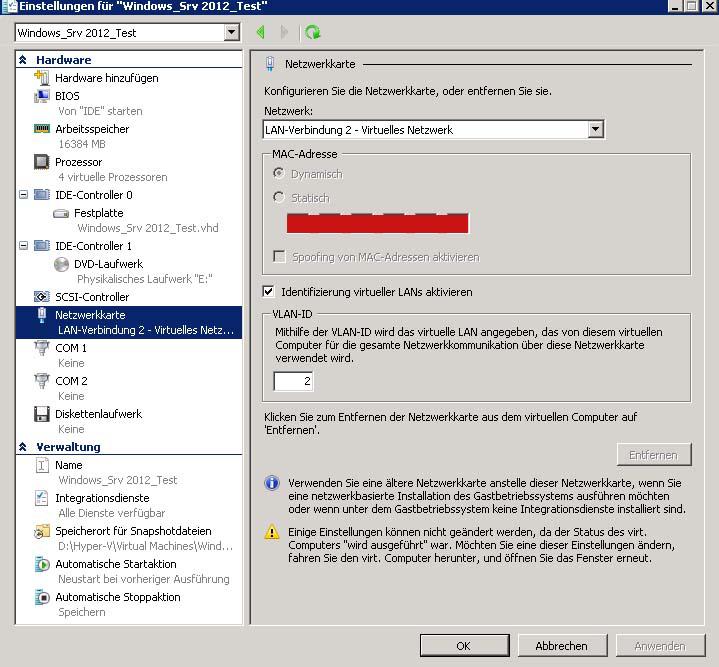Click the Speicherort für Snapshotdateien icon
719x667 pixels.
(x=42, y=531)
